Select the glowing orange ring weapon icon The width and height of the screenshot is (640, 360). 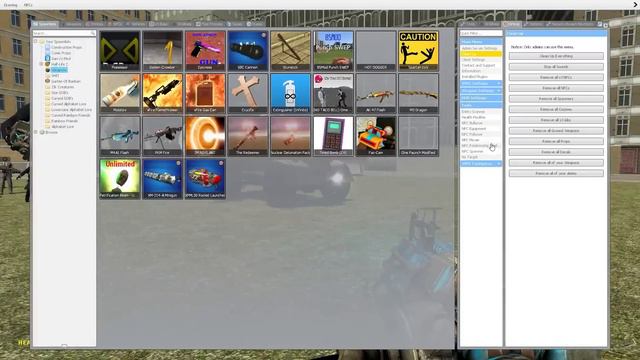click(x=205, y=136)
